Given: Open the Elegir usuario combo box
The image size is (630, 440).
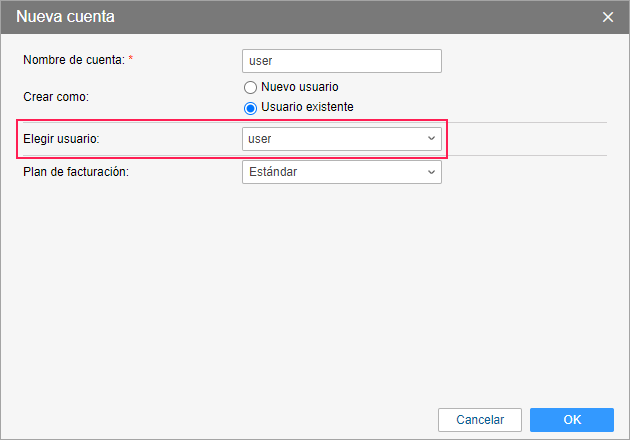Looking at the screenshot, I should click(341, 139).
